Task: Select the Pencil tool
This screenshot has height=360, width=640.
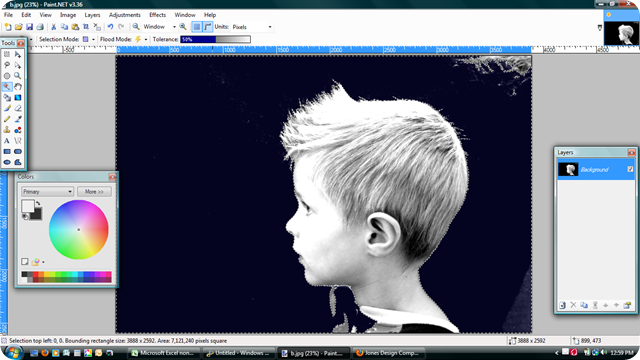Action: 7,119
